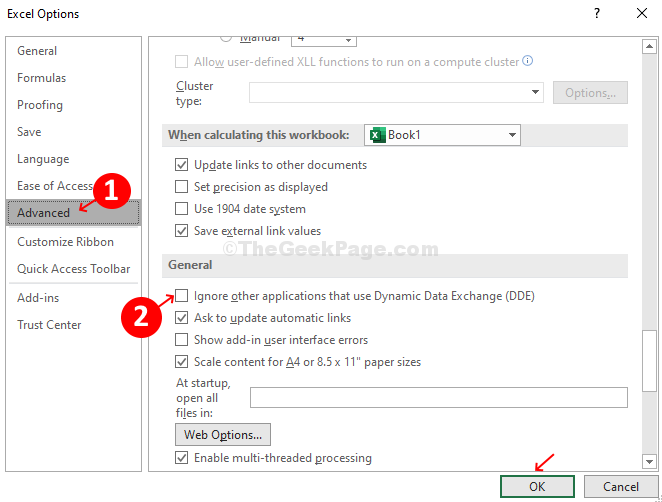Uncheck Enable multi-threaded processing
The image size is (662, 502).
click(182, 458)
